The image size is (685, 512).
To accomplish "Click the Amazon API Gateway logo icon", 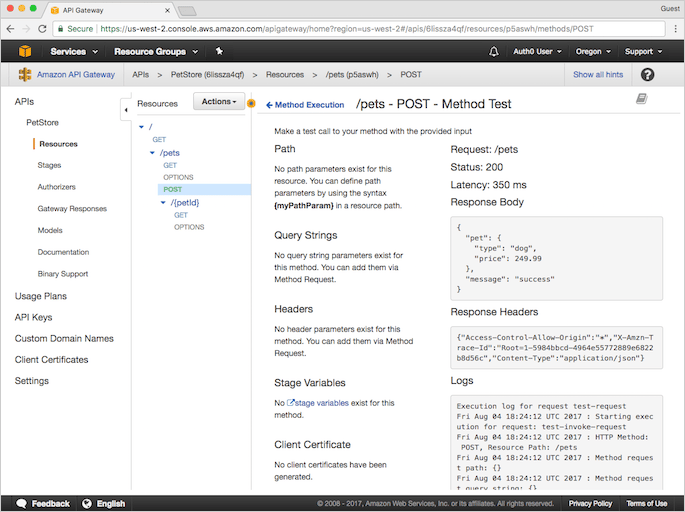I will coord(25,75).
